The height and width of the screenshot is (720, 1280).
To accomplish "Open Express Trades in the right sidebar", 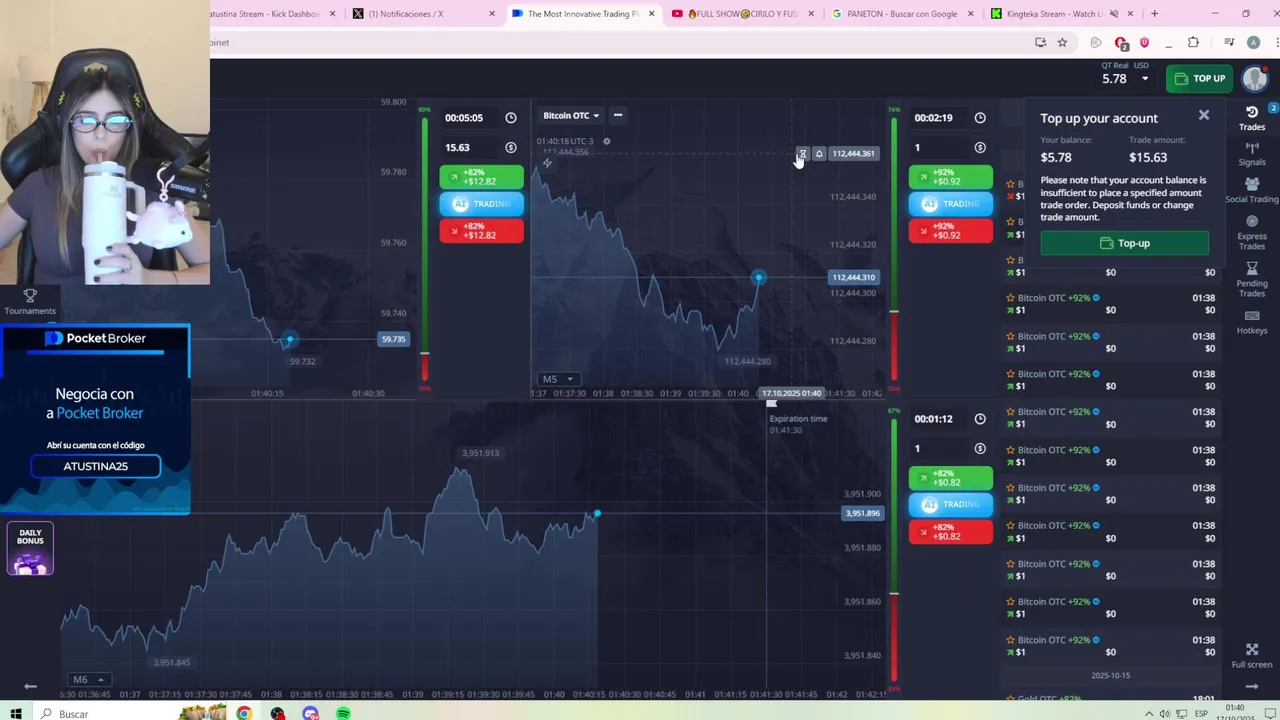I will pos(1252,233).
